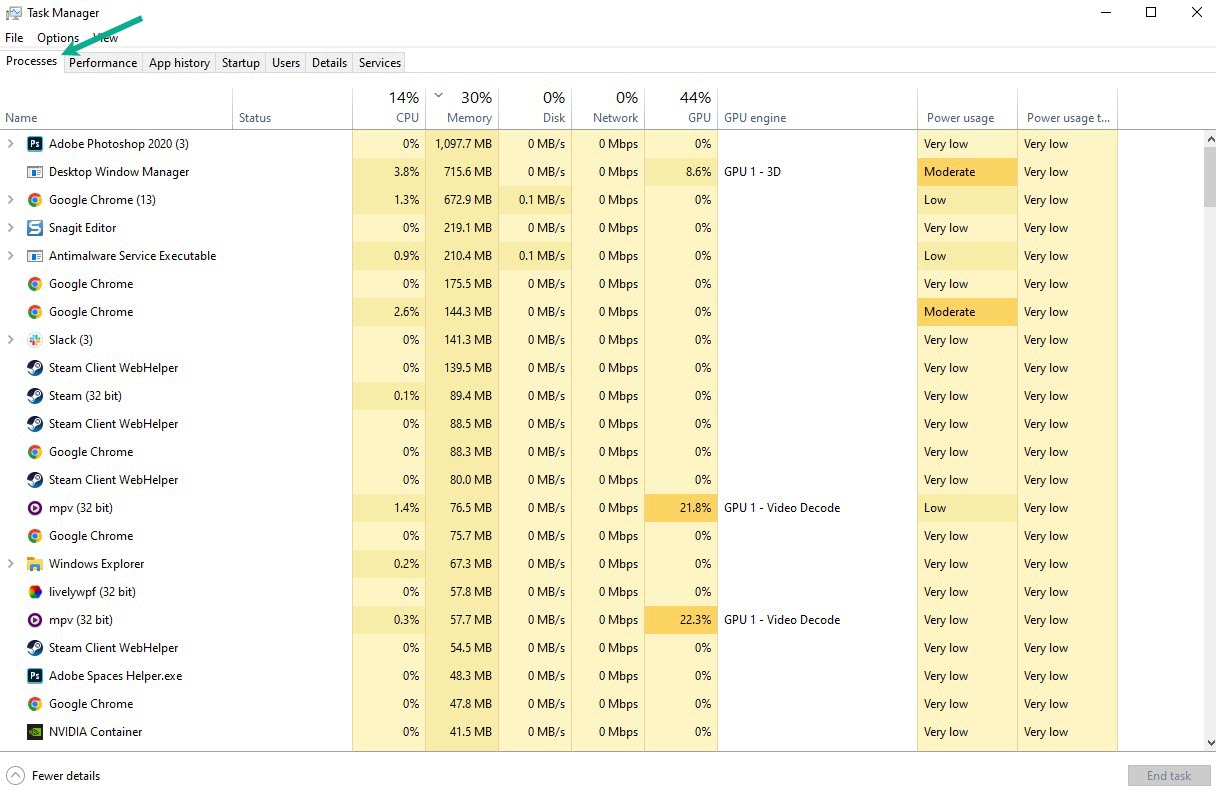Open the Options menu
Screen dimensions: 1216x796
(58, 38)
